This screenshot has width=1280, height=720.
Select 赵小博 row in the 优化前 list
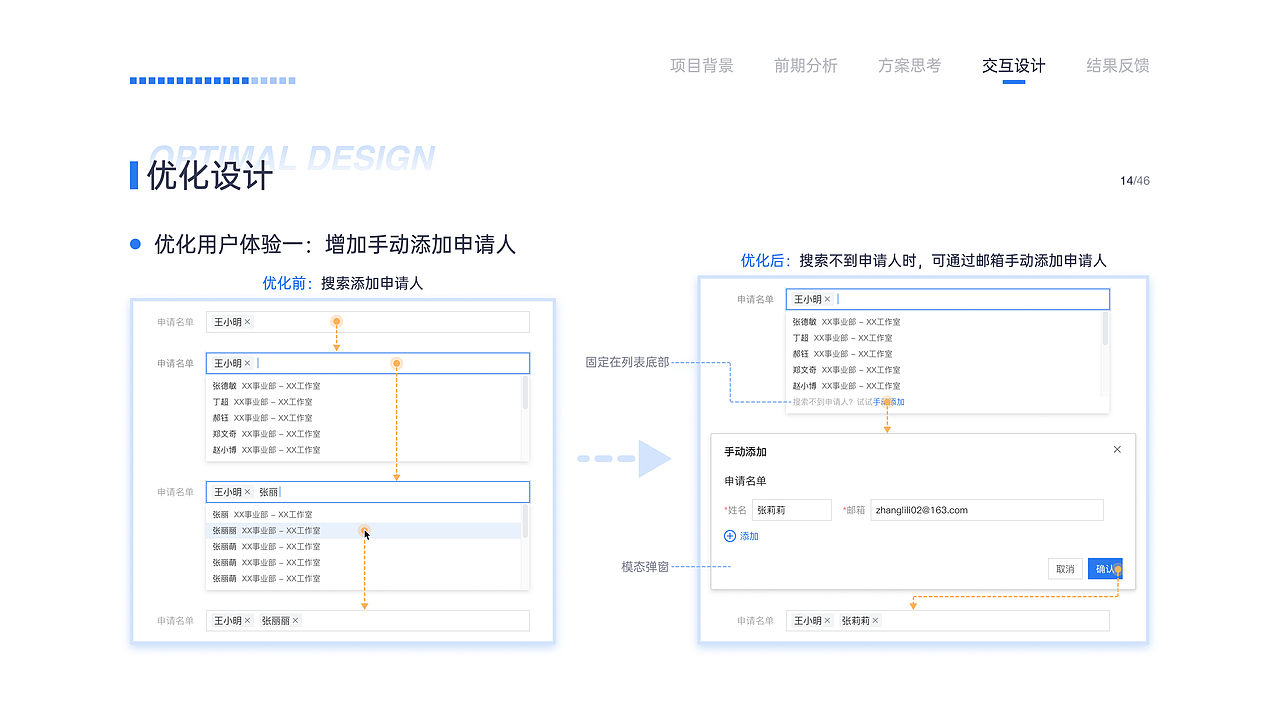pyautogui.click(x=364, y=450)
